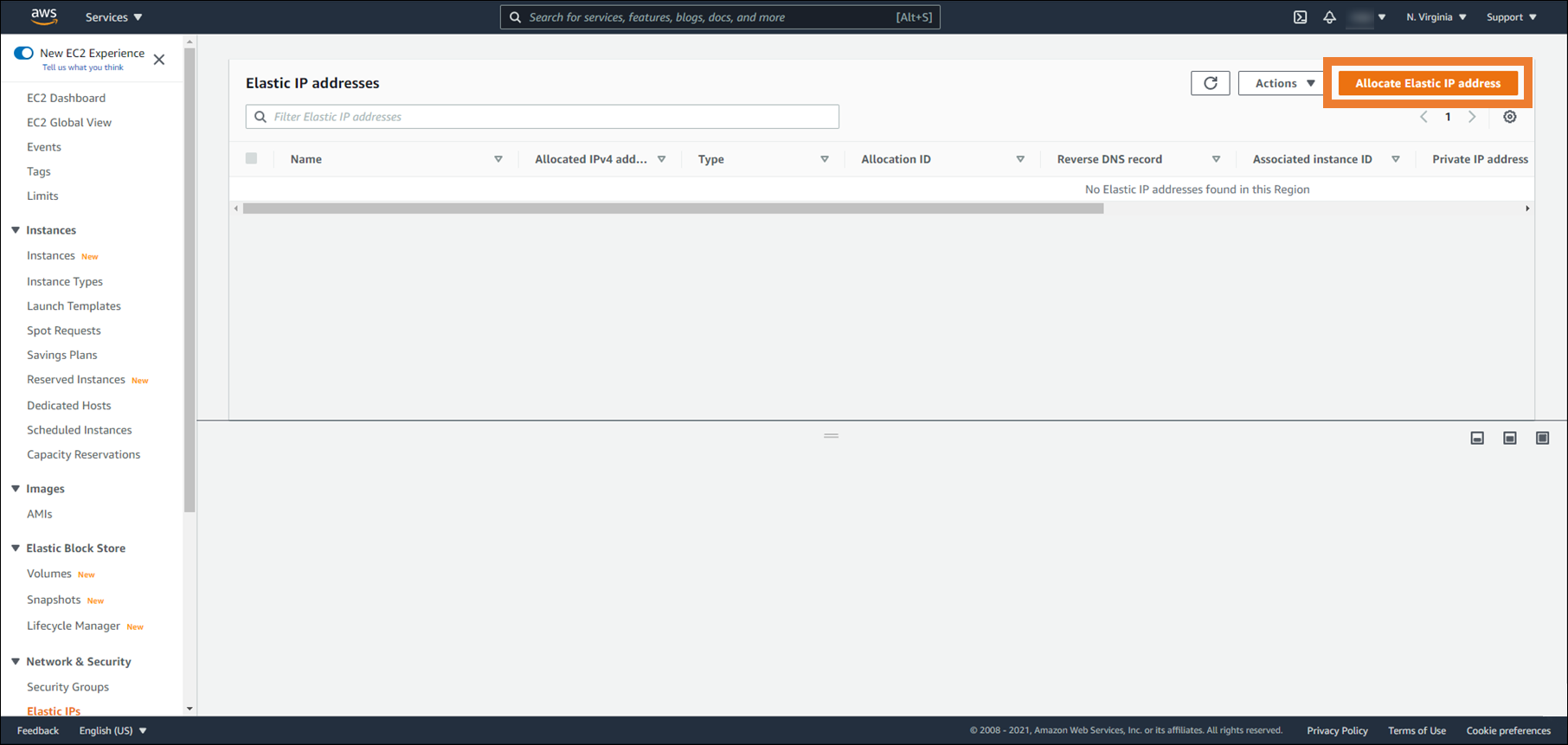Click the table horizontal scrollbar thumb

673,209
